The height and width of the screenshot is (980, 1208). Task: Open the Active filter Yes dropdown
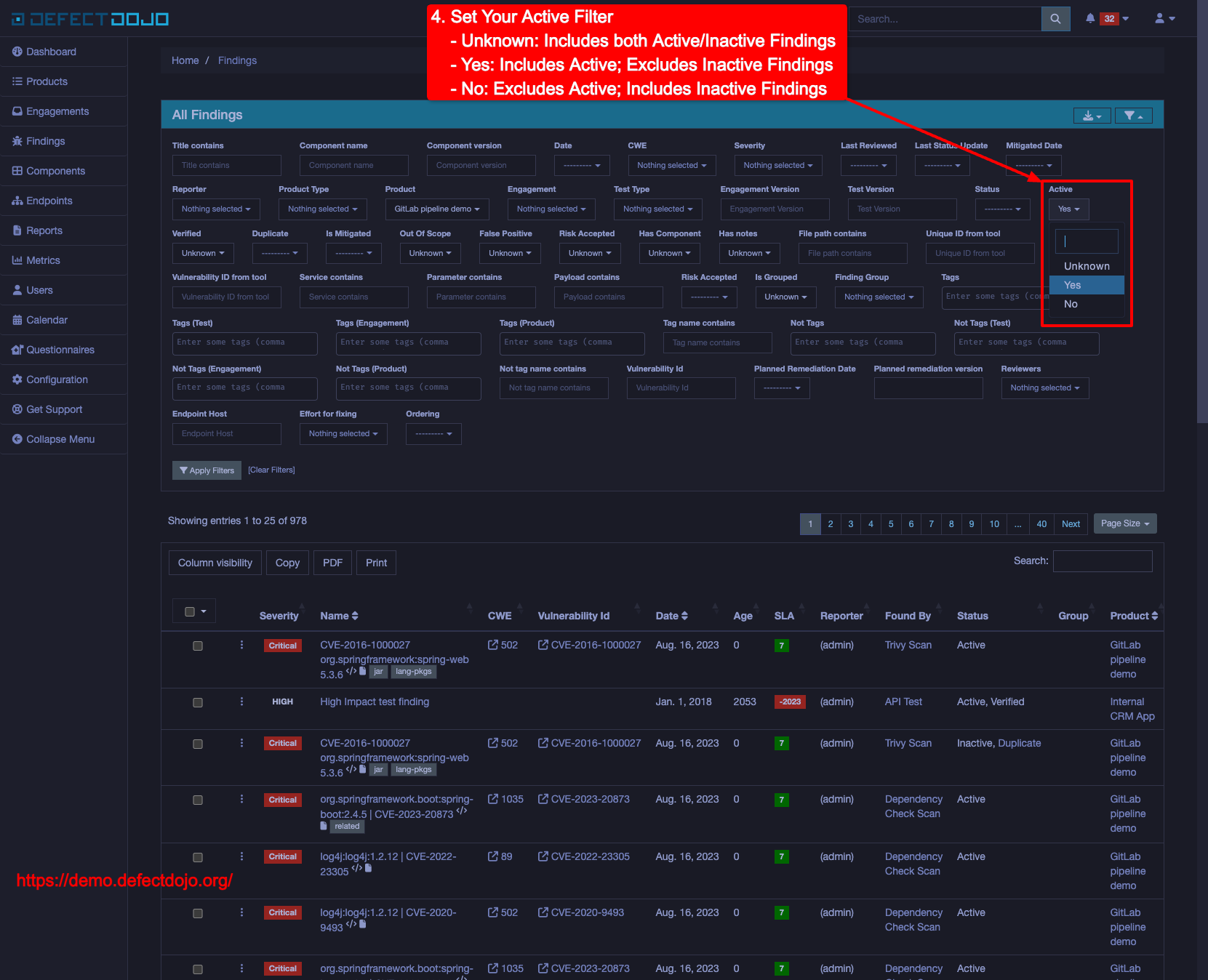coord(1069,209)
